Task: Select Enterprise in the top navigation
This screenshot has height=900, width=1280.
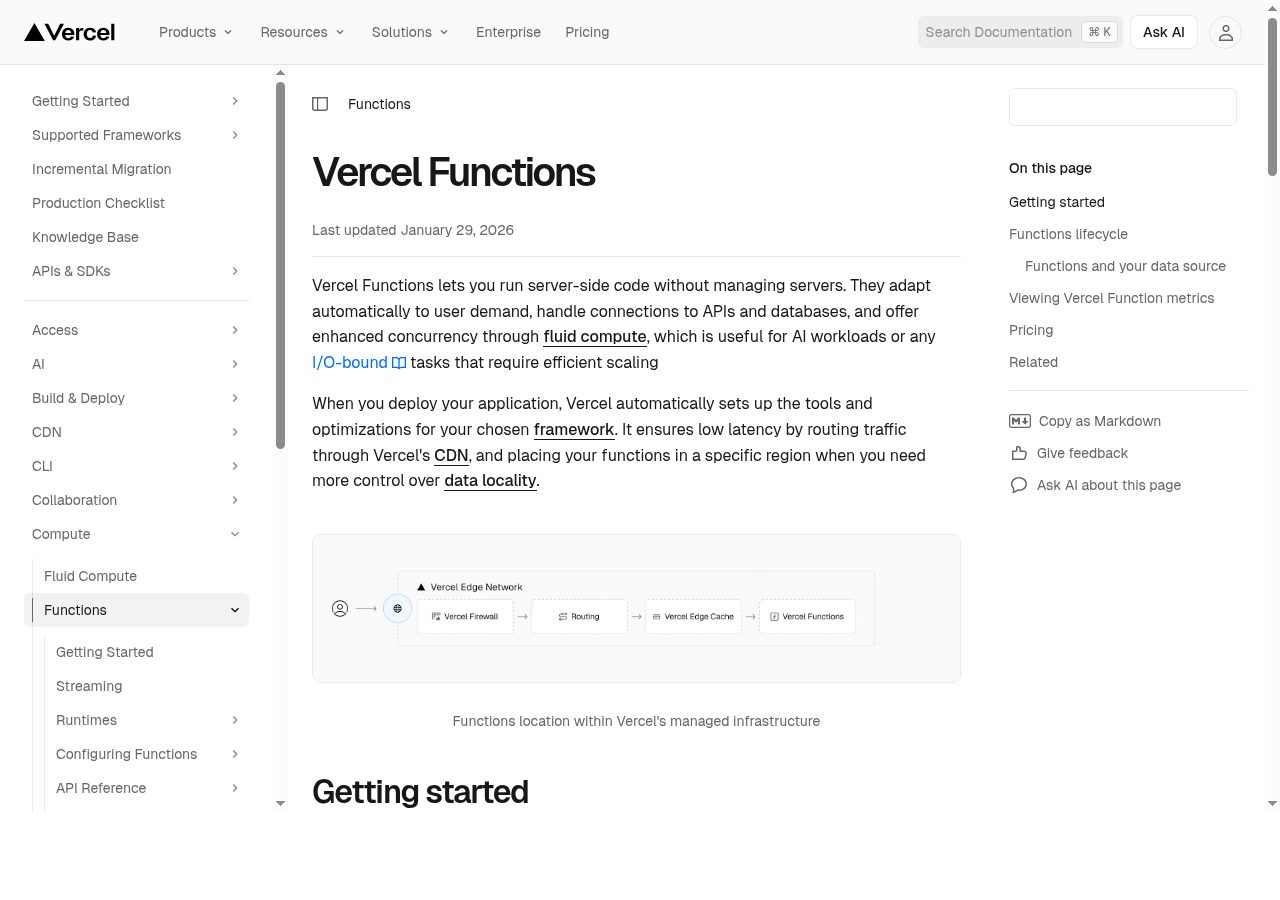Action: coord(508,32)
